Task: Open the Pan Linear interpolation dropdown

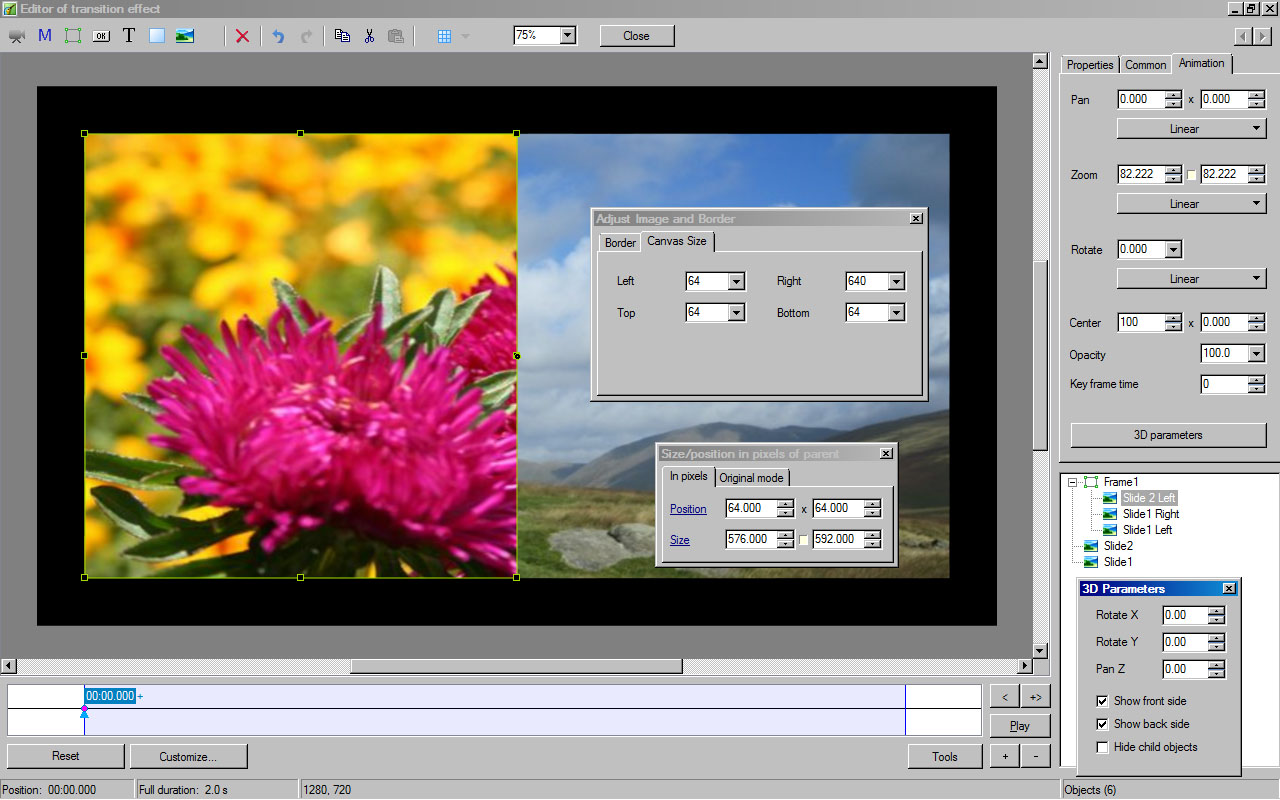Action: pyautogui.click(x=1191, y=129)
